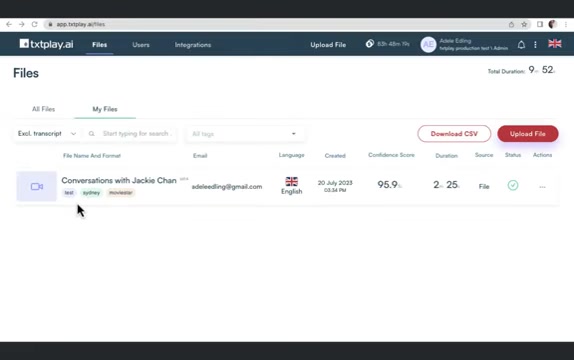Open the browser three-dot menu
The width and height of the screenshot is (574, 360).
[x=566, y=24]
